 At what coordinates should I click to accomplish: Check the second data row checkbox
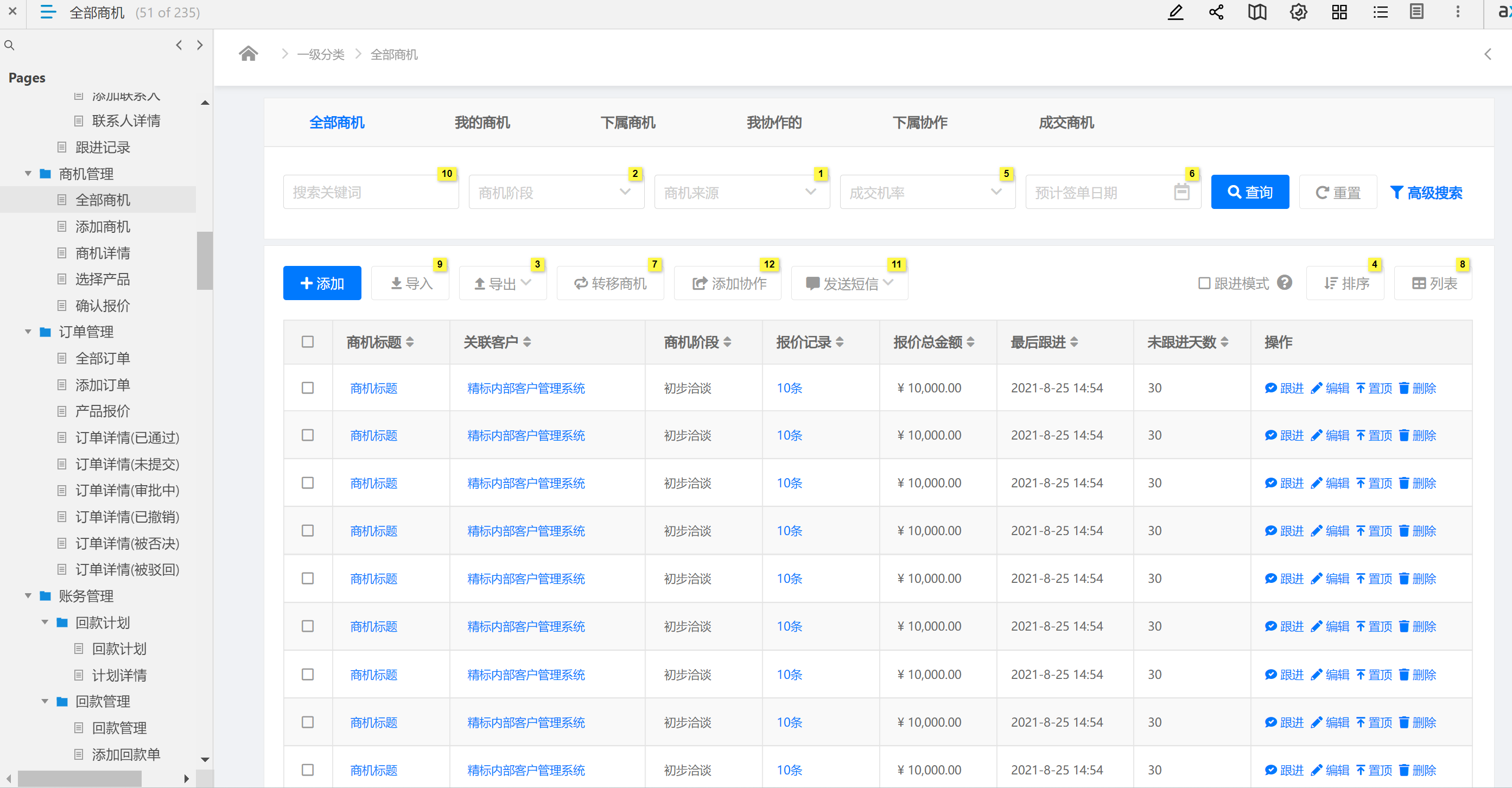[308, 435]
